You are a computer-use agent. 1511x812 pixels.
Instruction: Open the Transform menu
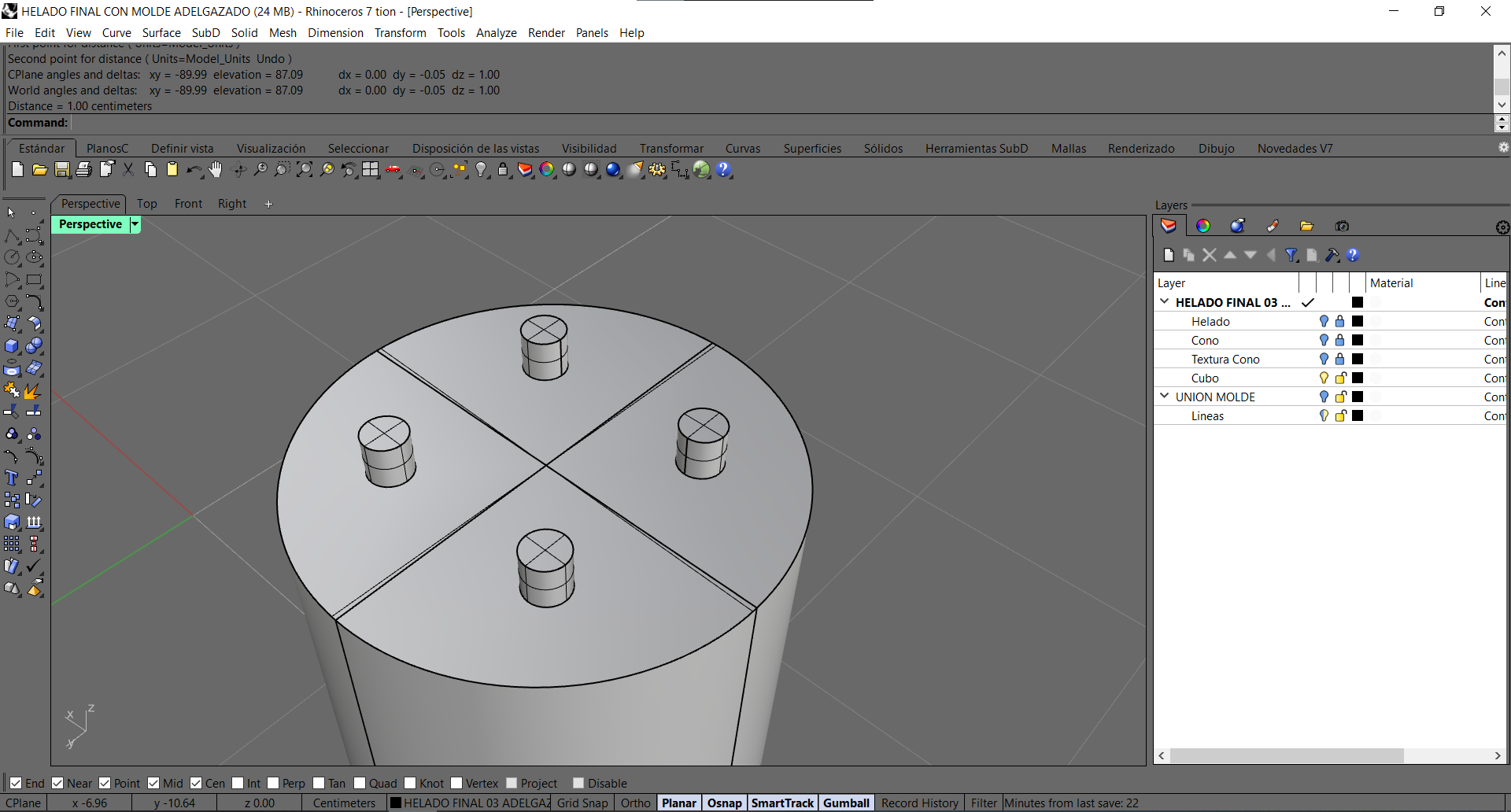coord(400,32)
